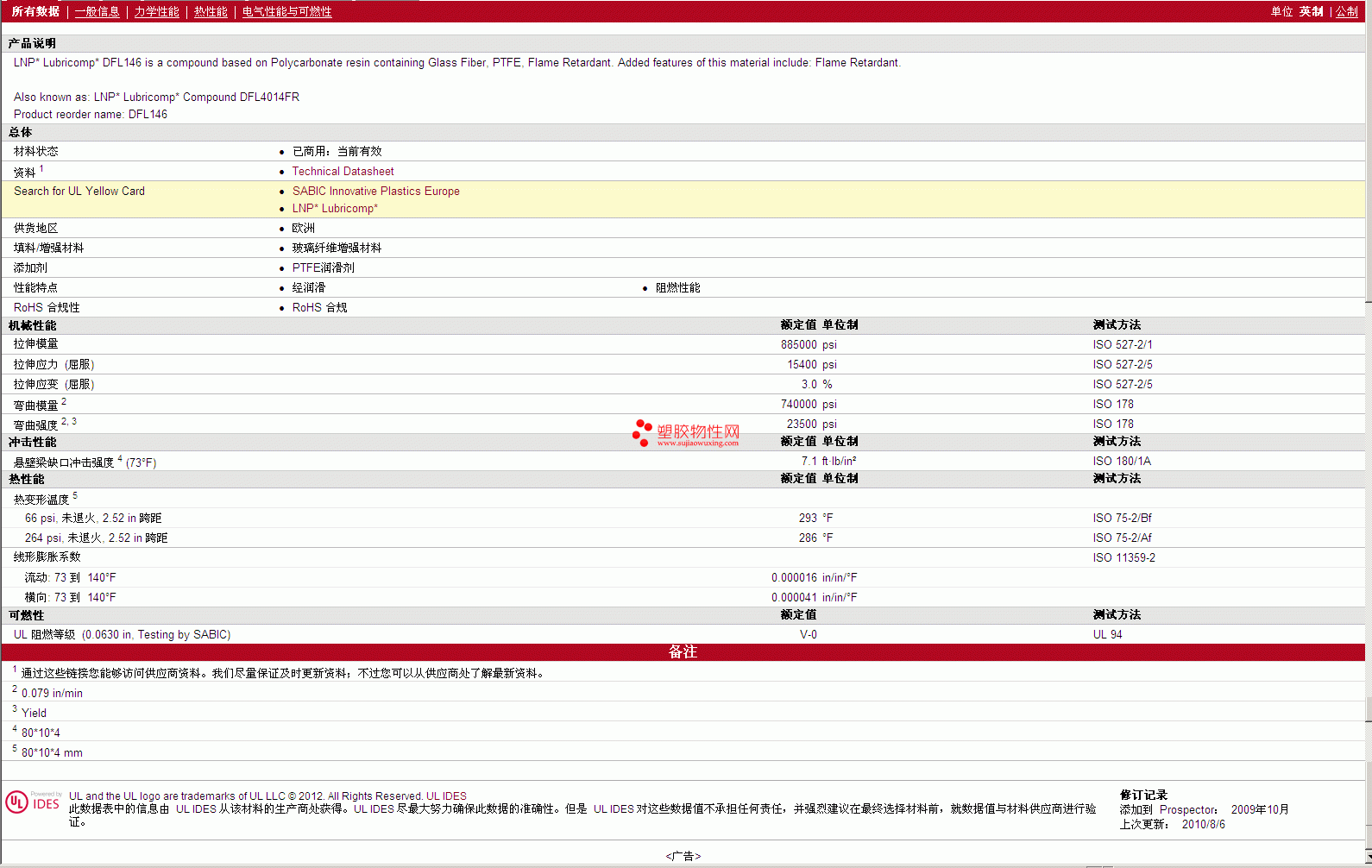
Task: Click the Yield footnote
Action: click(x=34, y=713)
